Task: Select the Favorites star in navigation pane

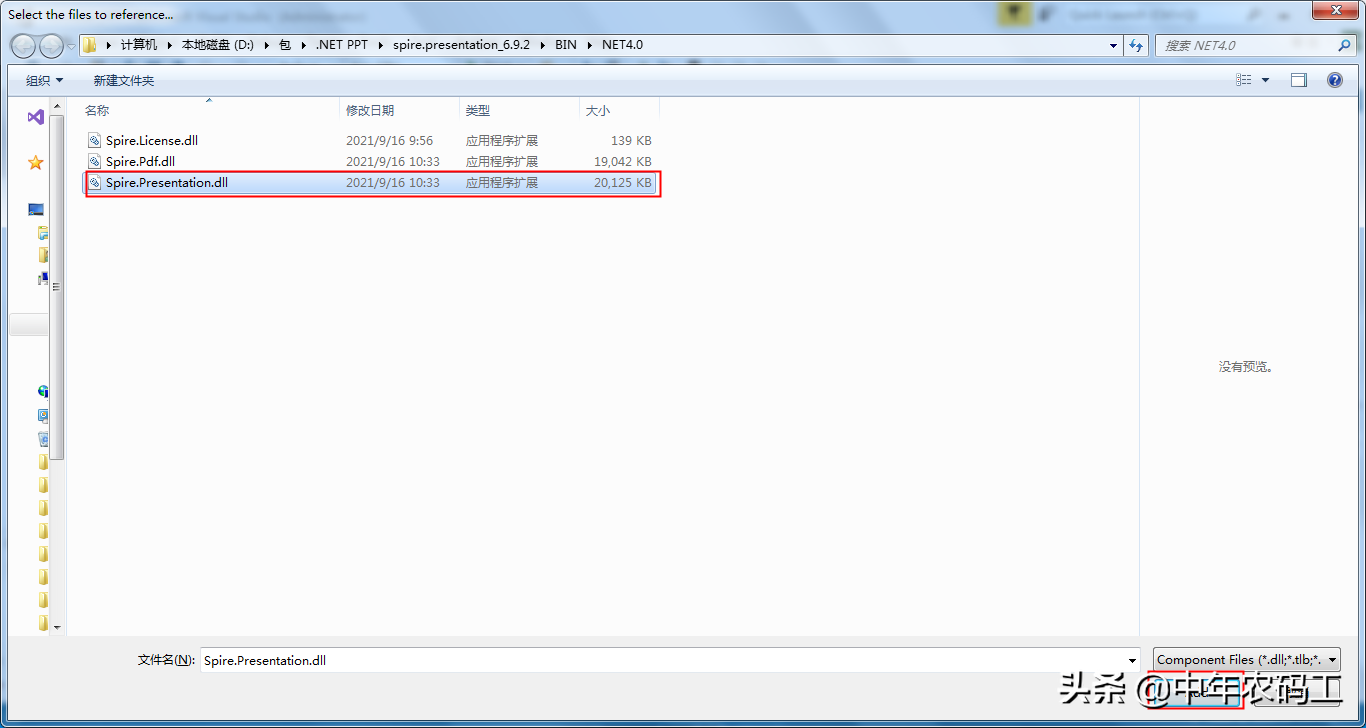Action: point(36,162)
